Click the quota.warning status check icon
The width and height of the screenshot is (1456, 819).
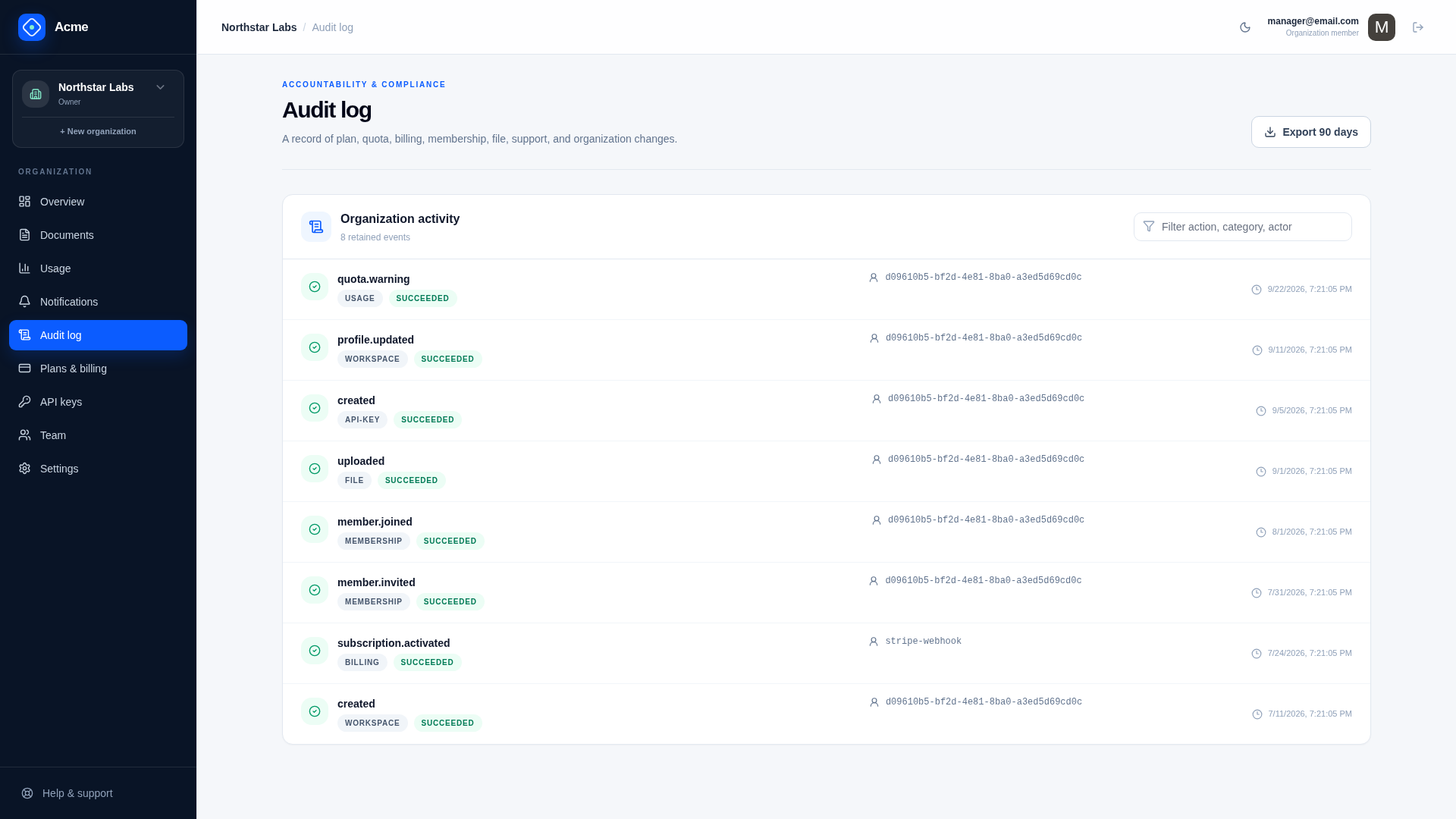click(x=315, y=287)
